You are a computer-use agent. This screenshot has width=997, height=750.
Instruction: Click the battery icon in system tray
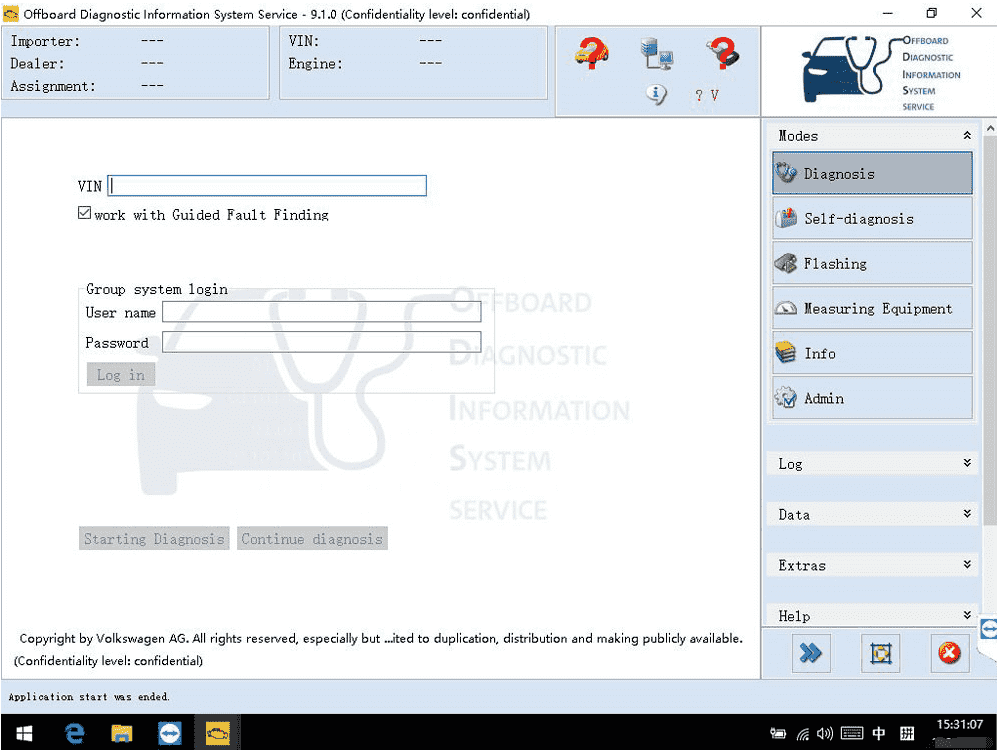[x=778, y=733]
